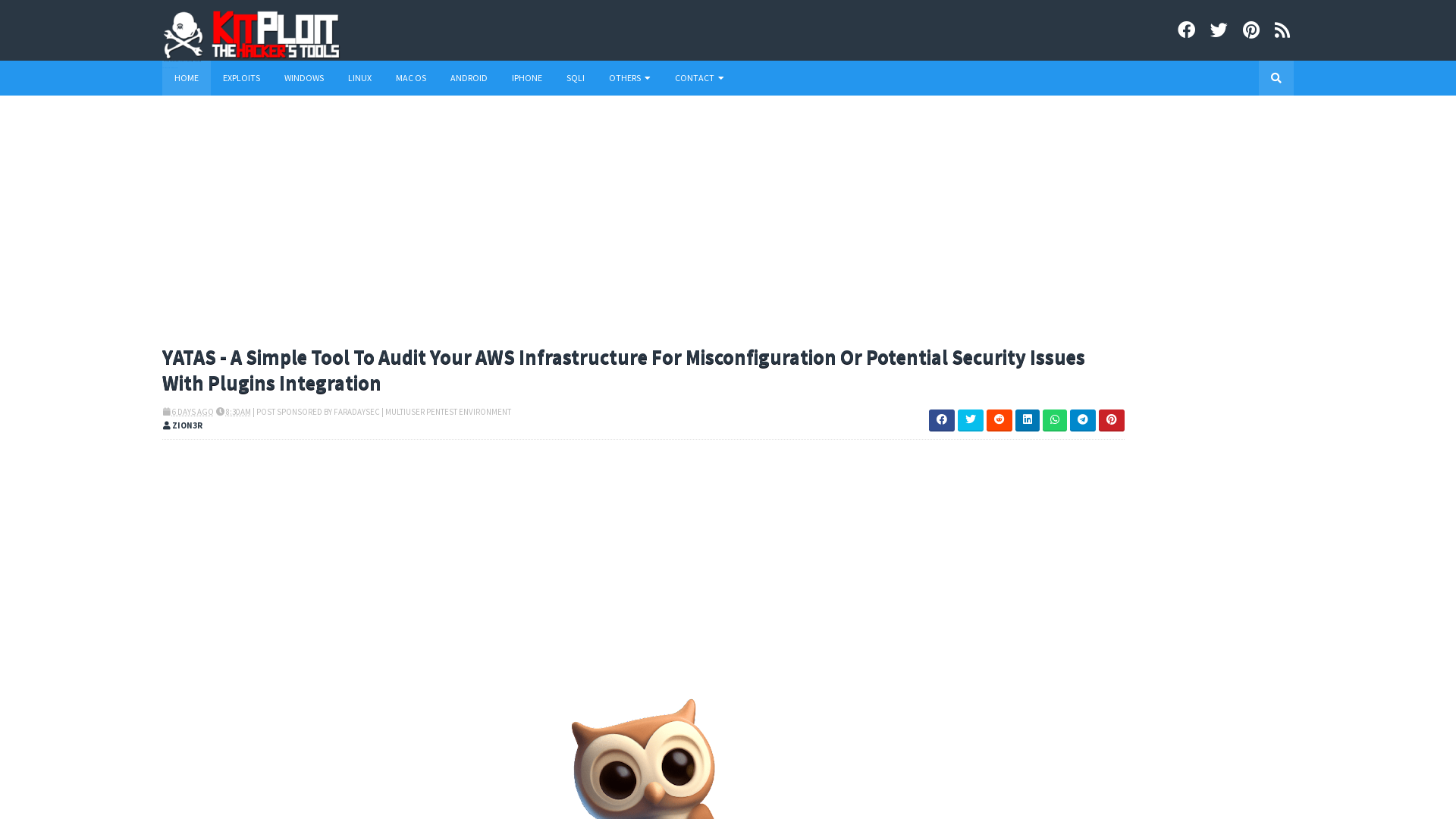This screenshot has width=1456, height=819.
Task: Click the KitPloit homepage logo
Action: (254, 33)
